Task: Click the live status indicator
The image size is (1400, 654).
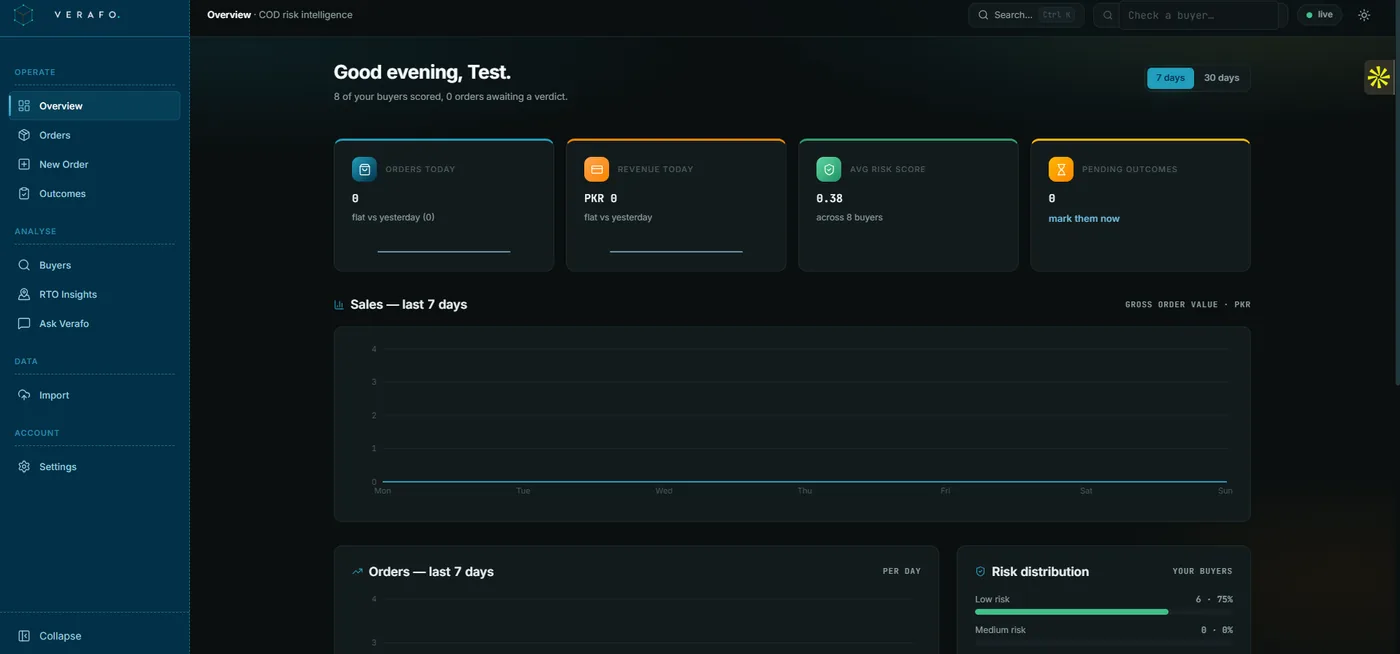Action: coord(1319,15)
